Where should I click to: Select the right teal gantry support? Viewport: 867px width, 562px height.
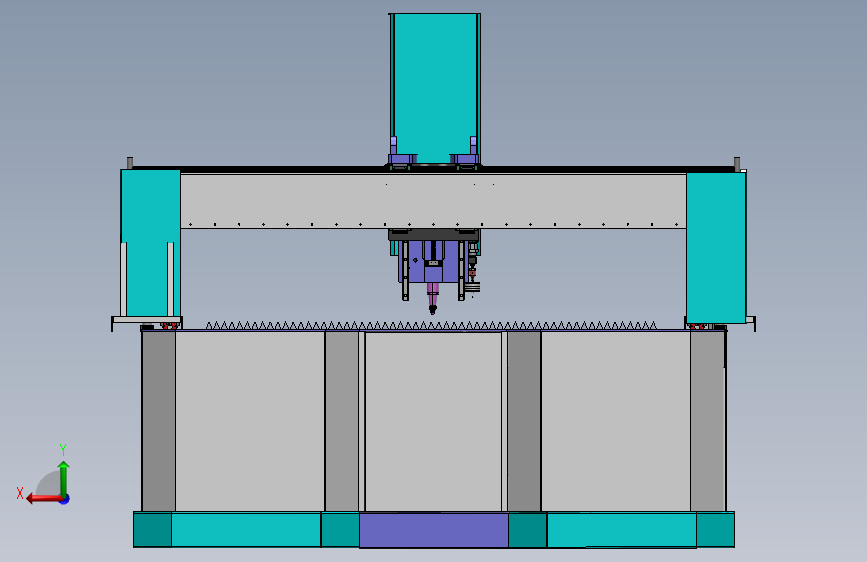[715, 247]
